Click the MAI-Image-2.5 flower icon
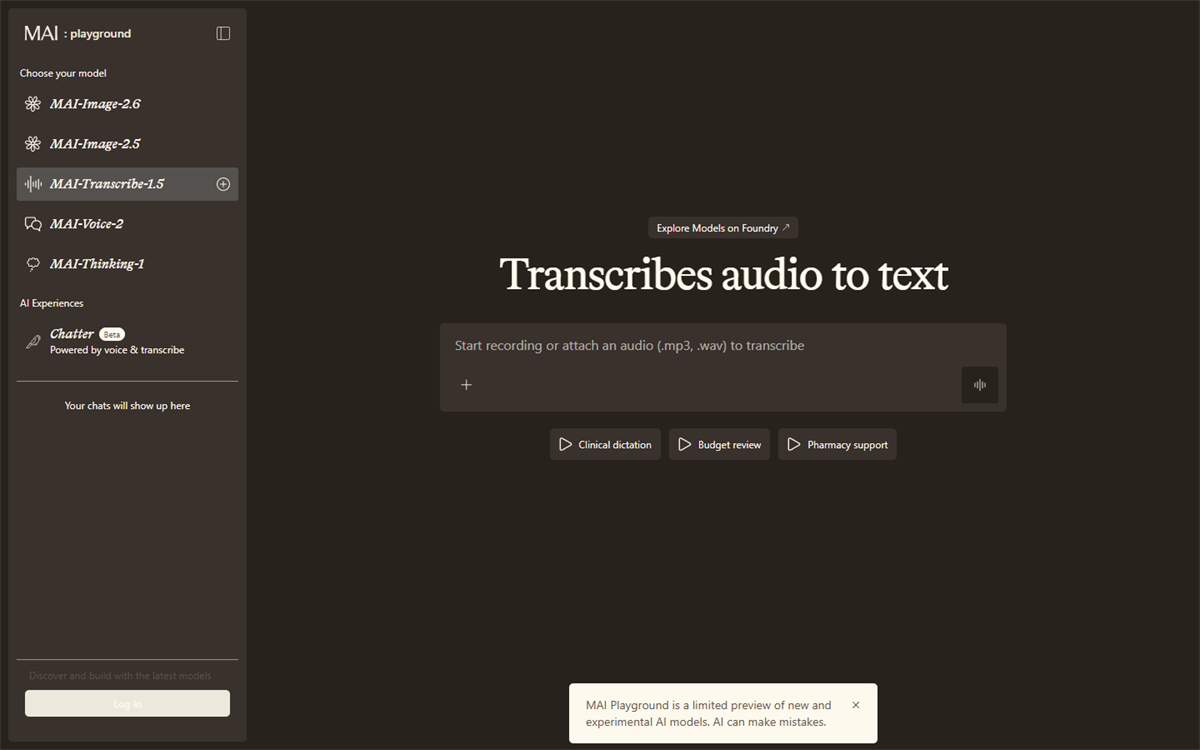 pyautogui.click(x=33, y=144)
